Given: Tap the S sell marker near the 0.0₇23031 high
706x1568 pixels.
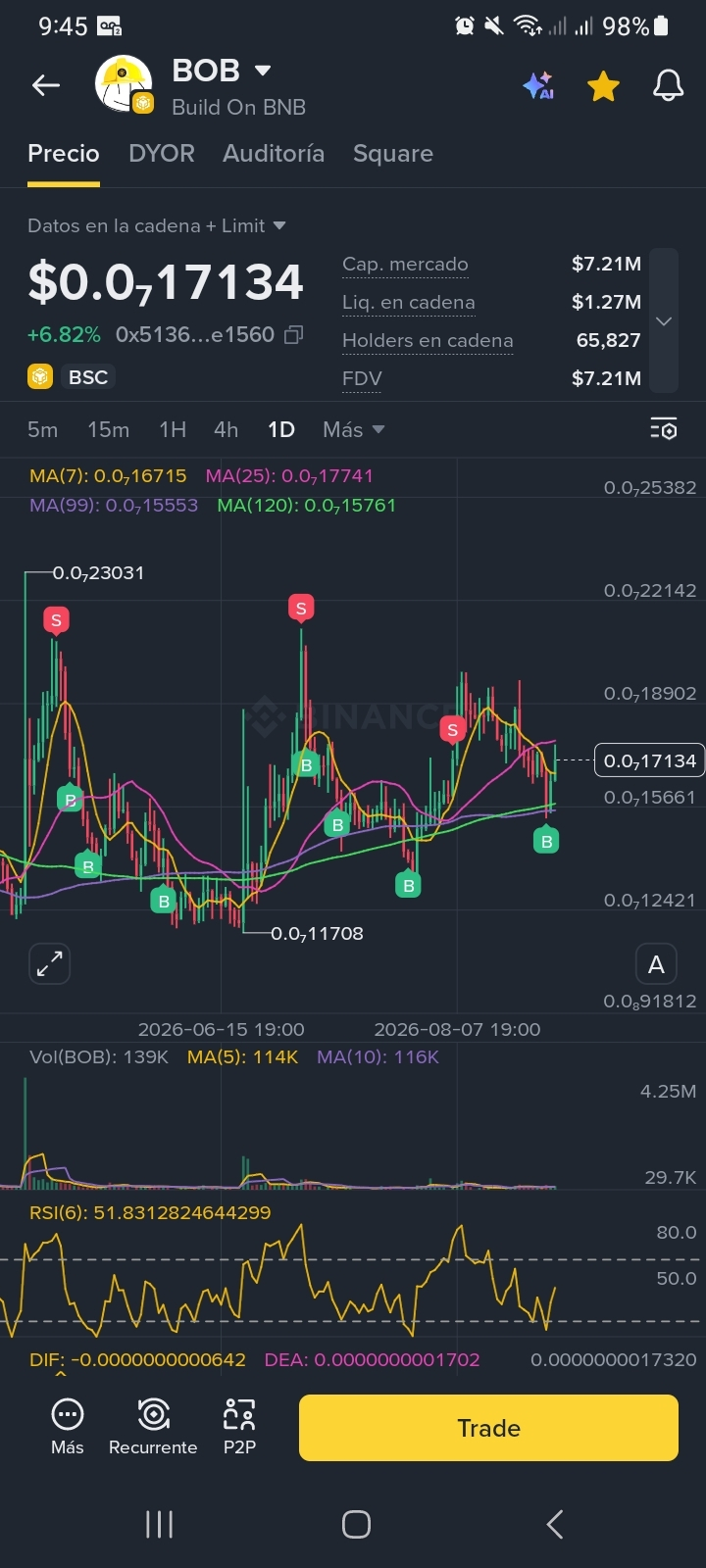Looking at the screenshot, I should (56, 620).
